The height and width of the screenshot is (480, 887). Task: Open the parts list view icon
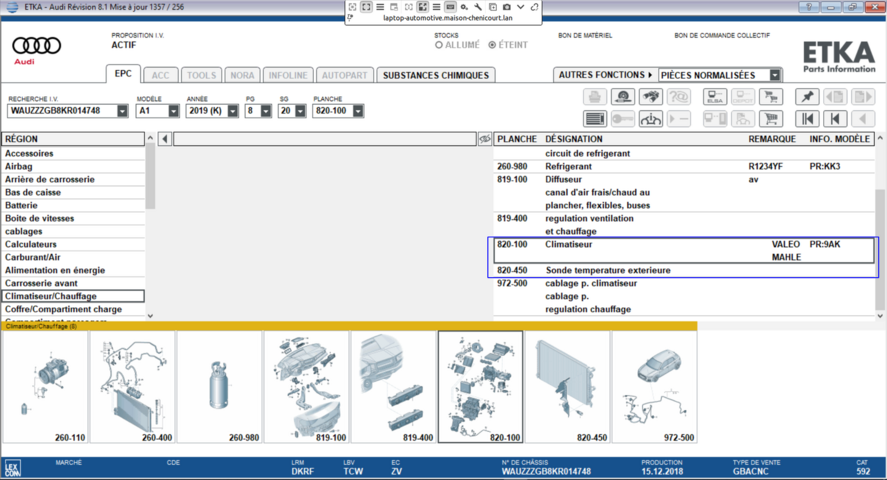(595, 119)
